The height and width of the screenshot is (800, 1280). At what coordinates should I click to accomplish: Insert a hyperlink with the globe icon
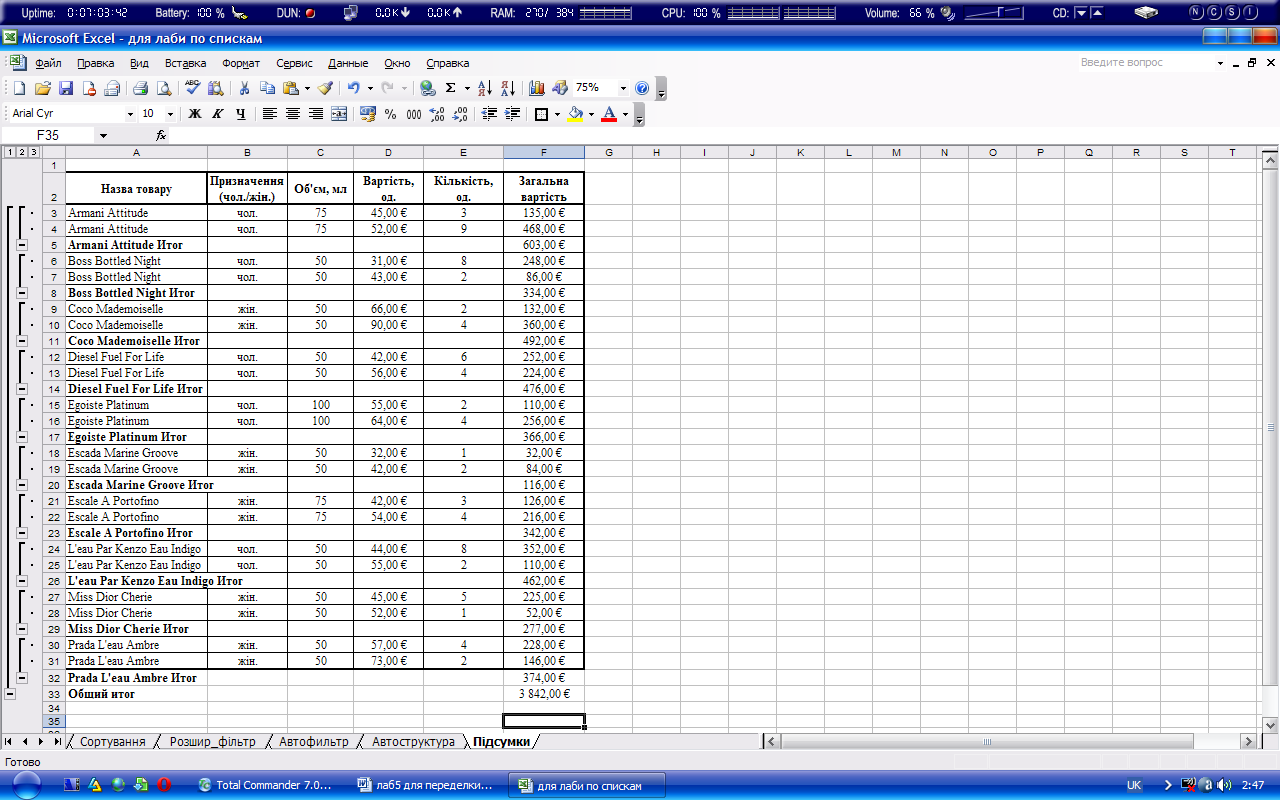click(x=428, y=88)
